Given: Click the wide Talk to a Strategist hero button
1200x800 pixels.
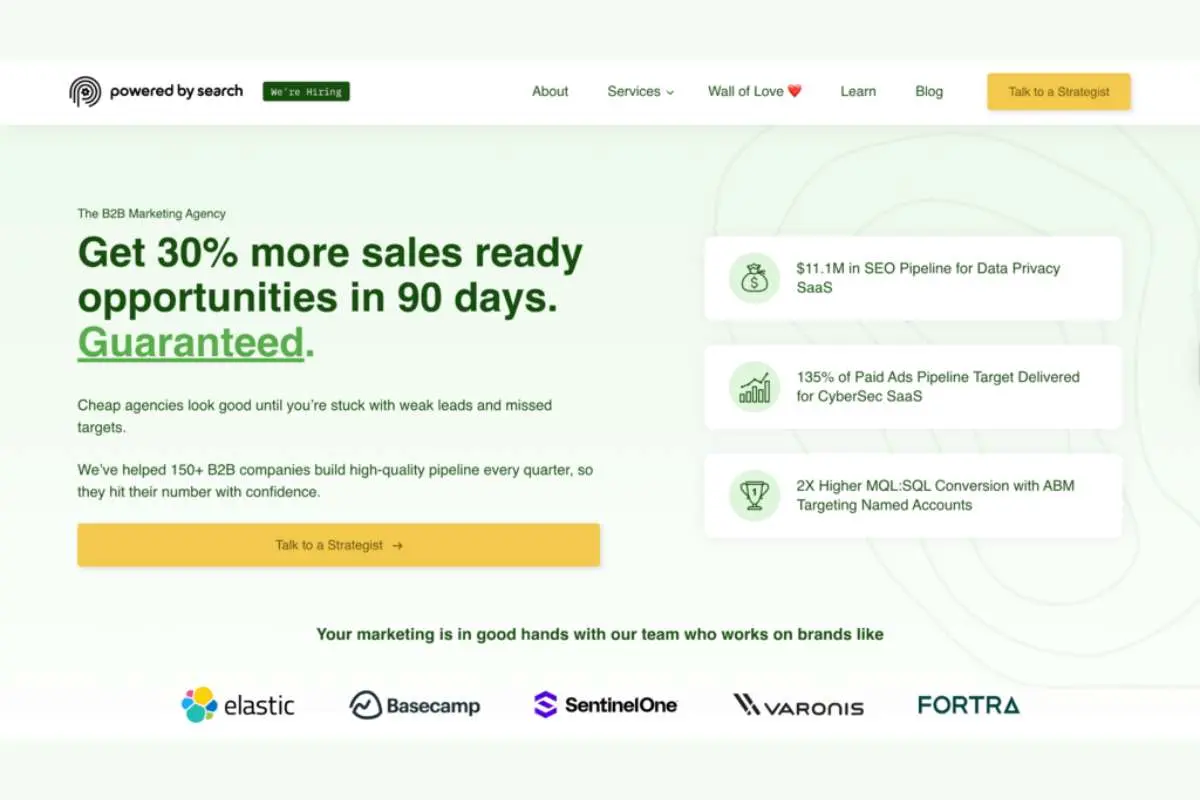Looking at the screenshot, I should pos(339,545).
